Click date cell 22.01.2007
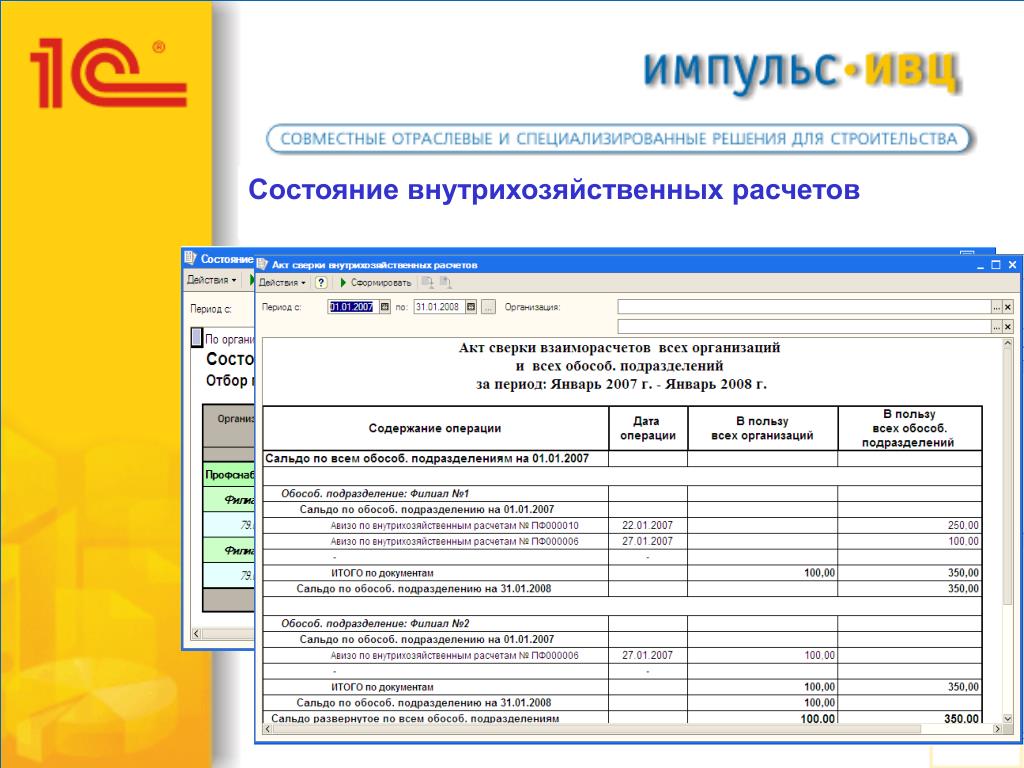The height and width of the screenshot is (768, 1024). (647, 525)
